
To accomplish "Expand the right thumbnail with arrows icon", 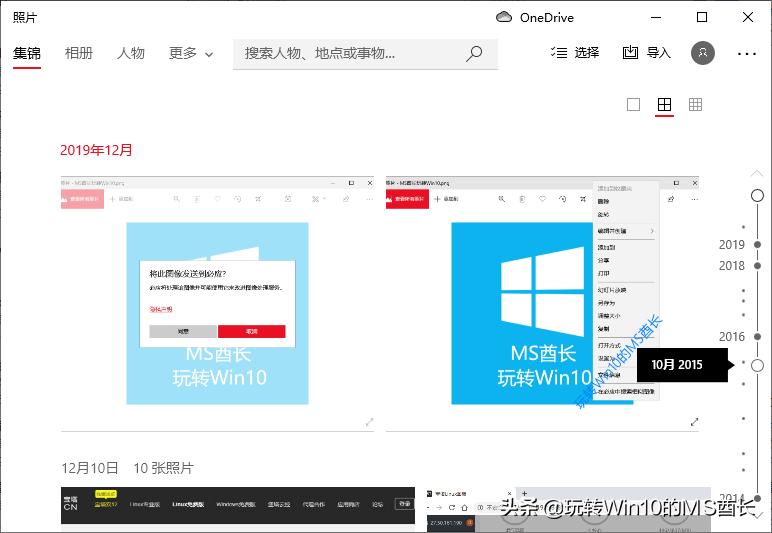I will point(694,422).
